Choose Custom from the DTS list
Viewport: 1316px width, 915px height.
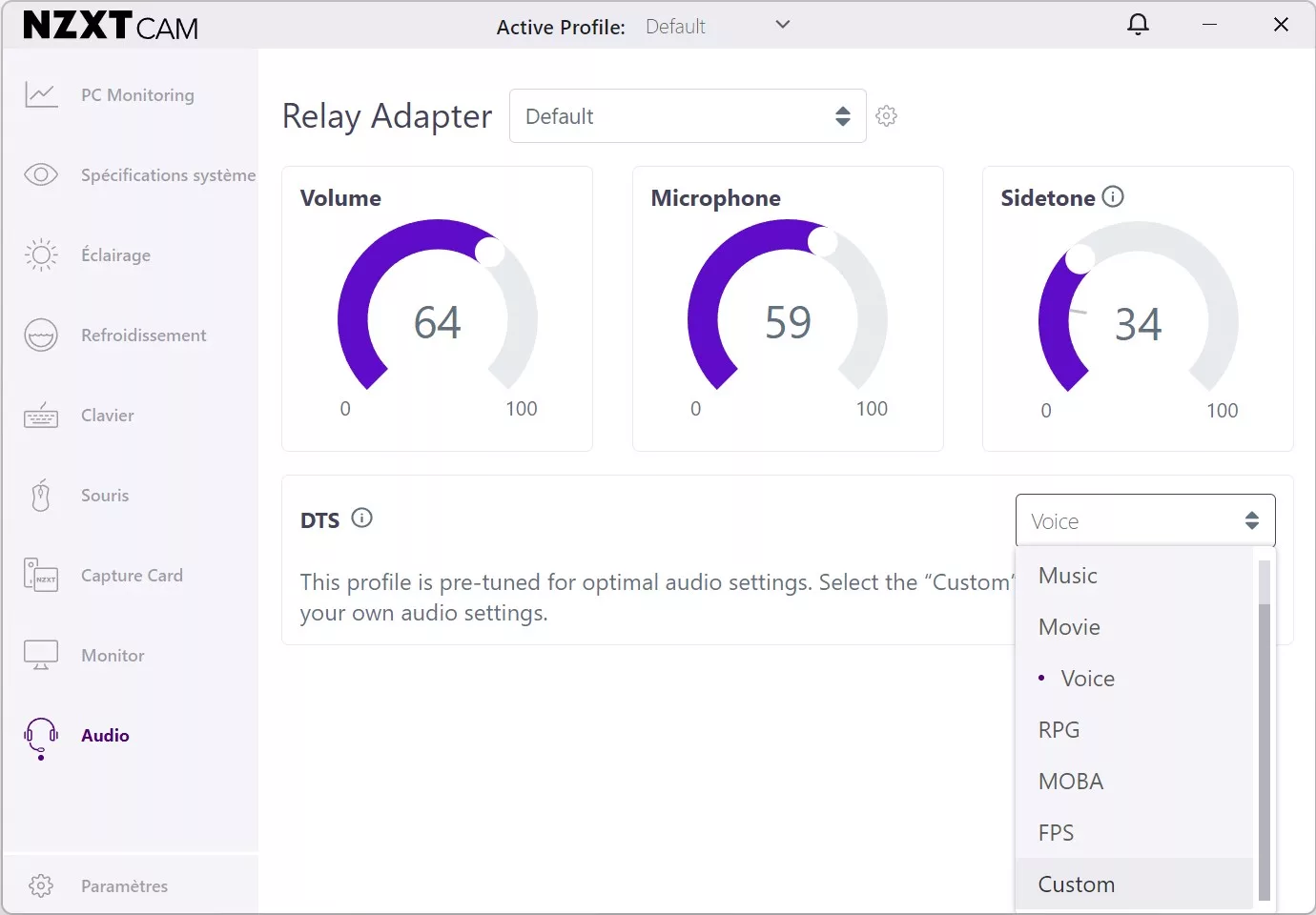[x=1076, y=884]
